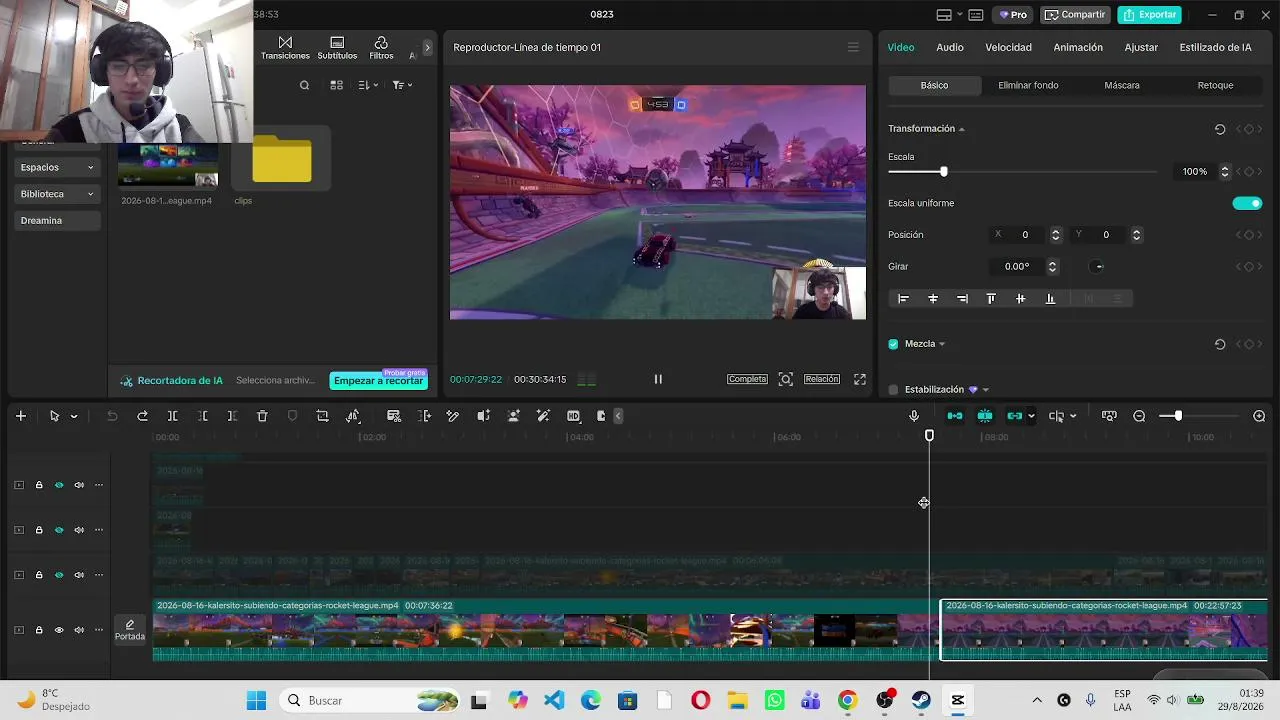Open the player hamburger menu
Viewport: 1280px width, 720px height.
853,47
